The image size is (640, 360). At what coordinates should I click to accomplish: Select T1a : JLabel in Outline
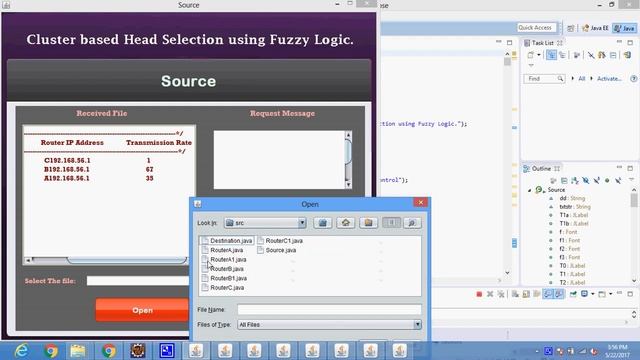(x=573, y=215)
